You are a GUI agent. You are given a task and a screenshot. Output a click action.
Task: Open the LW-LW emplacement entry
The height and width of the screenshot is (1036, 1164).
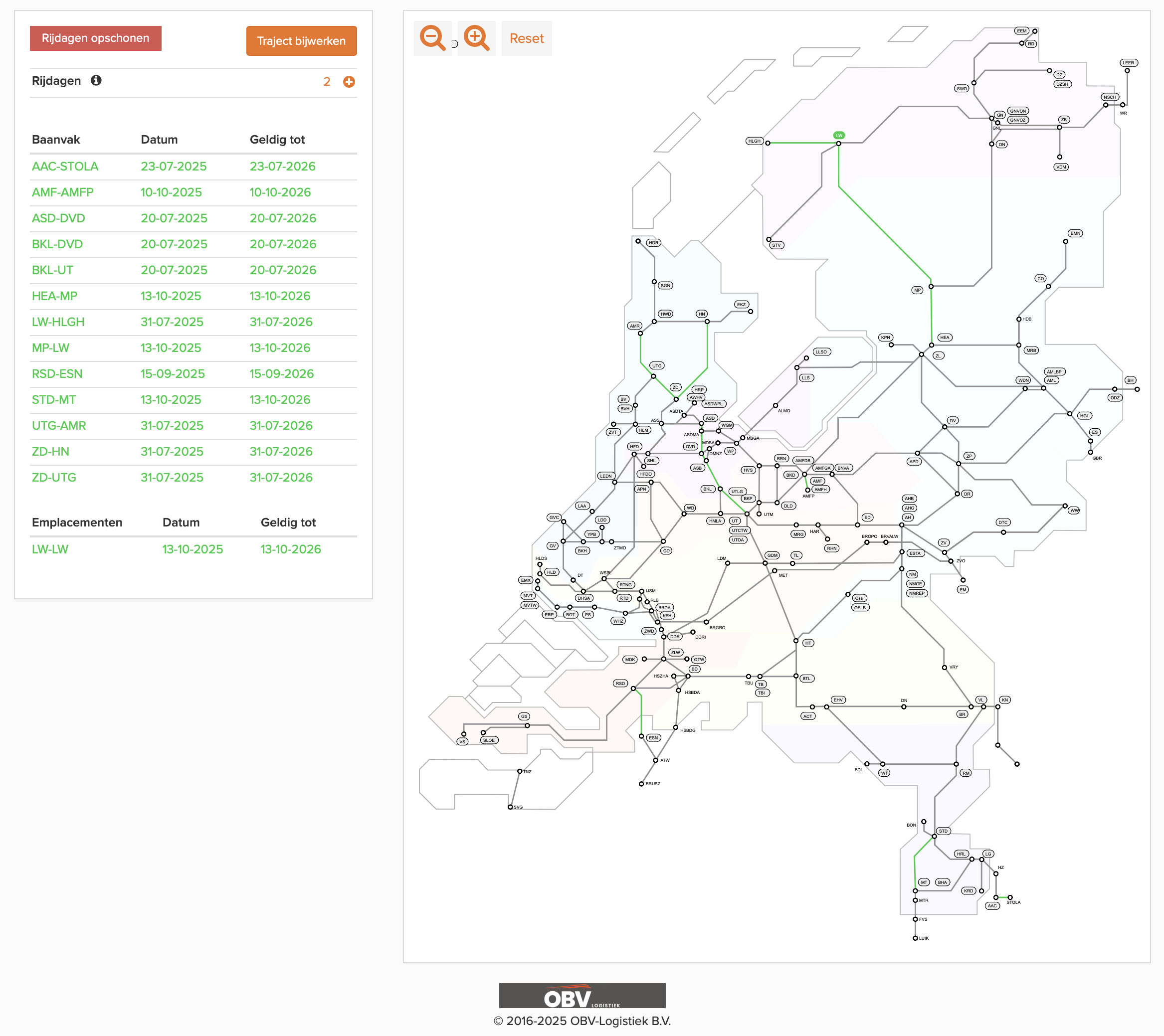click(x=50, y=549)
